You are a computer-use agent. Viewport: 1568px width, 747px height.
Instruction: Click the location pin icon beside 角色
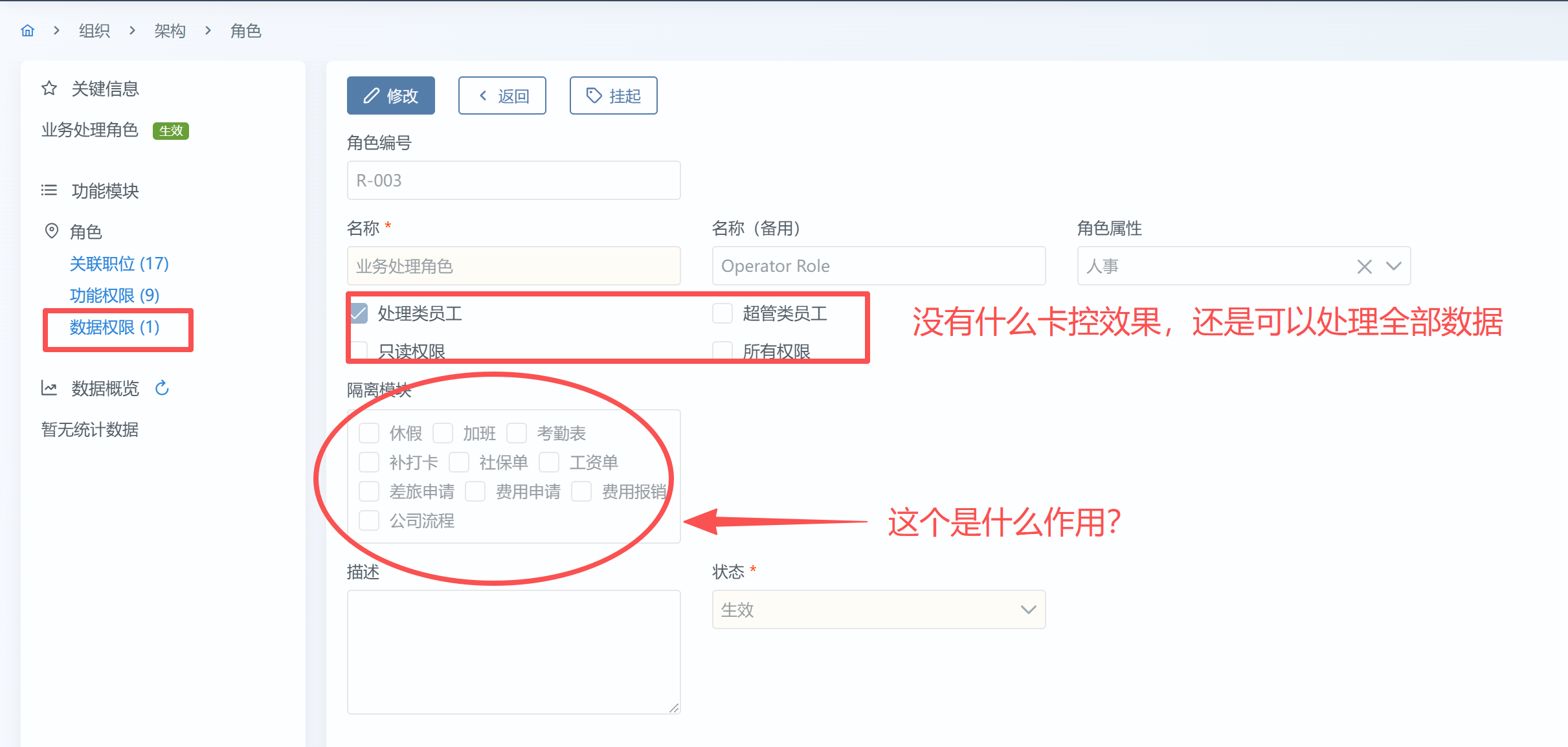(51, 231)
